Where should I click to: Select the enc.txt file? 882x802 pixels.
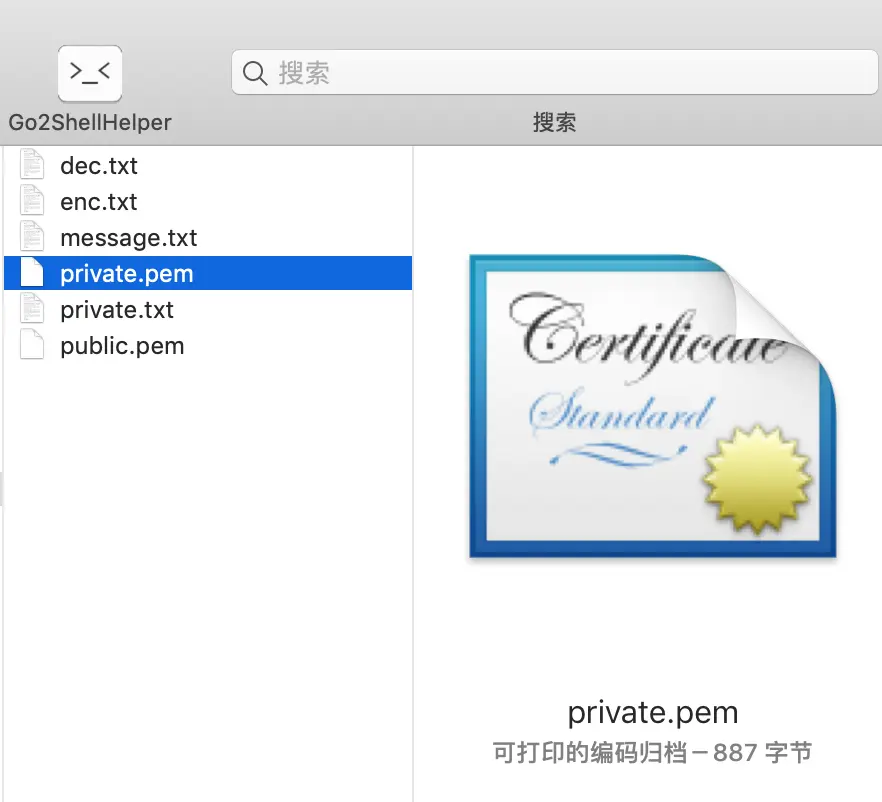(98, 201)
